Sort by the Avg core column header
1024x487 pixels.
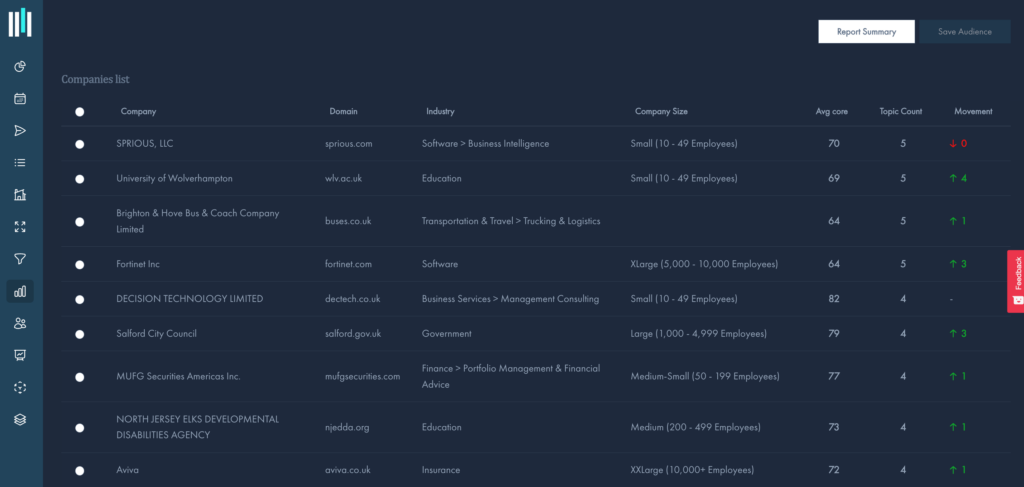[832, 112]
